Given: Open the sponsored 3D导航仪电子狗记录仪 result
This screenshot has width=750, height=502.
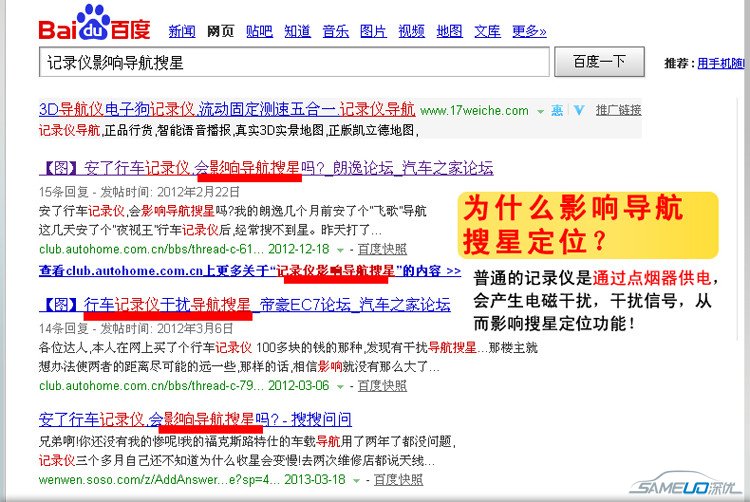Looking at the screenshot, I should click(x=227, y=109).
